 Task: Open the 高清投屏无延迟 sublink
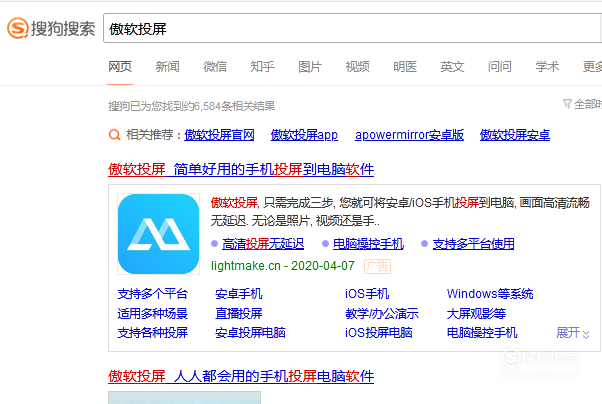(x=263, y=244)
